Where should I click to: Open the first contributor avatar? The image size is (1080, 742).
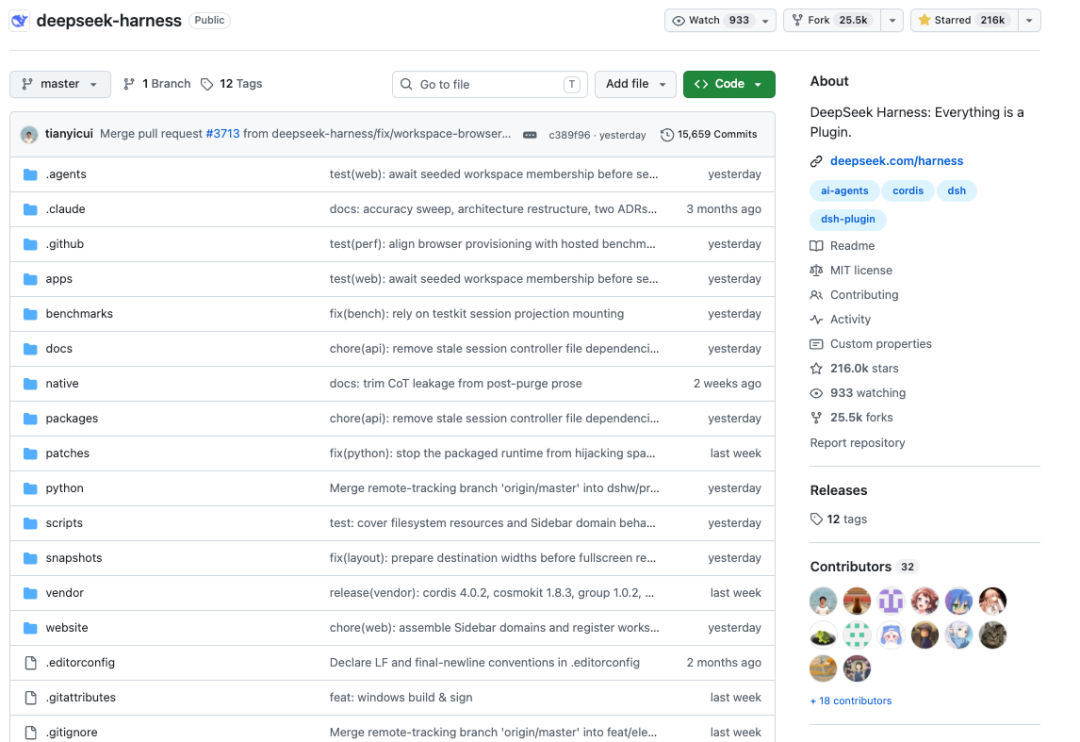pos(823,601)
